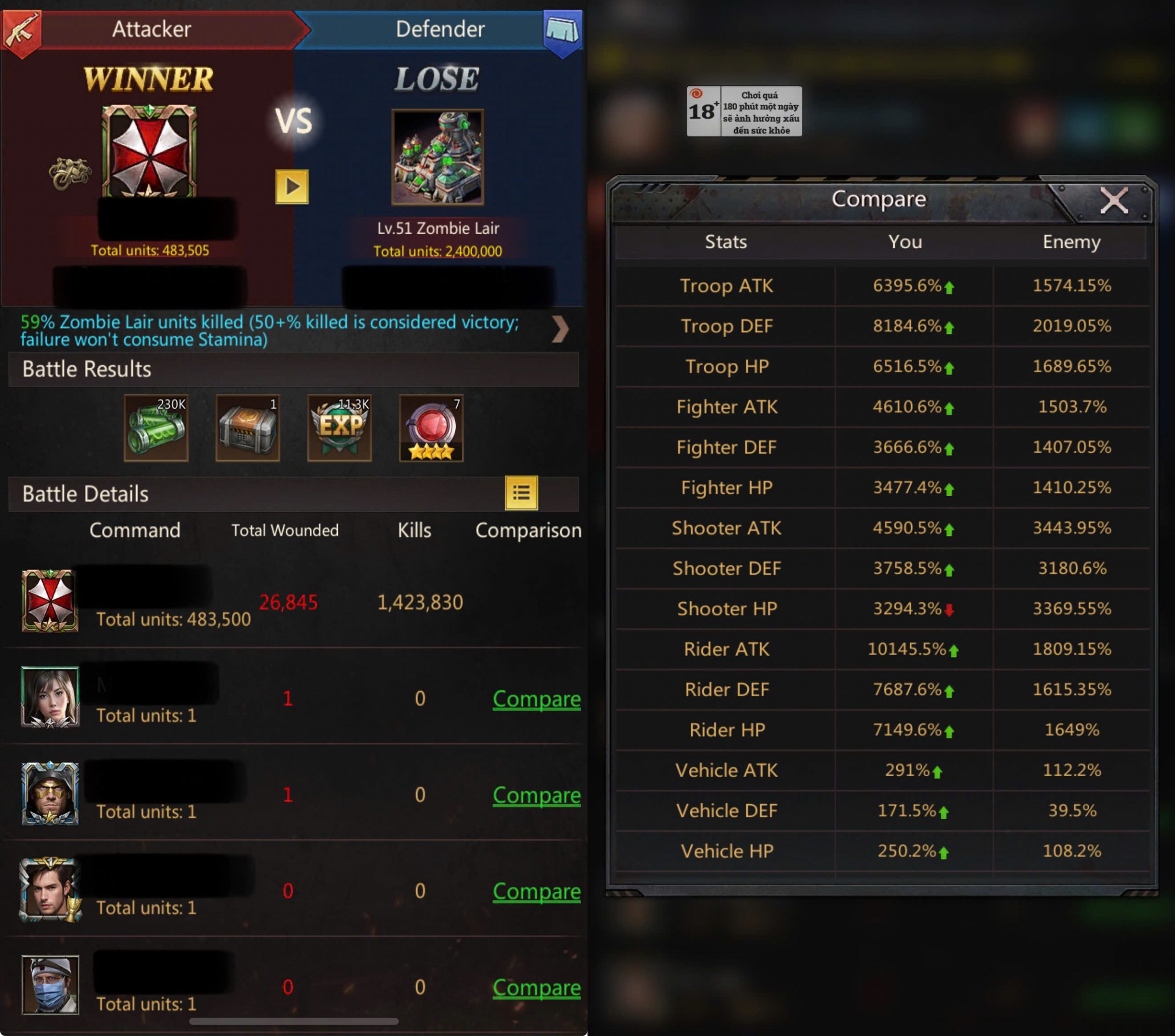Tap the 230K green fuel reward icon
Viewport: 1175px width, 1036px height.
[156, 428]
